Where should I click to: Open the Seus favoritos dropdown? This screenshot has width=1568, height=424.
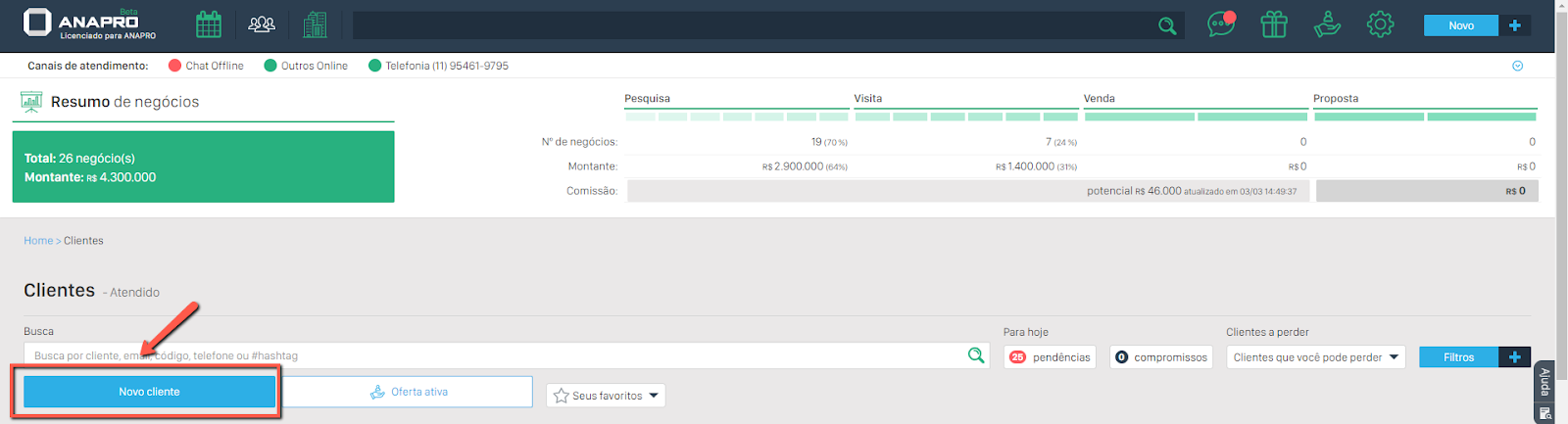(606, 396)
